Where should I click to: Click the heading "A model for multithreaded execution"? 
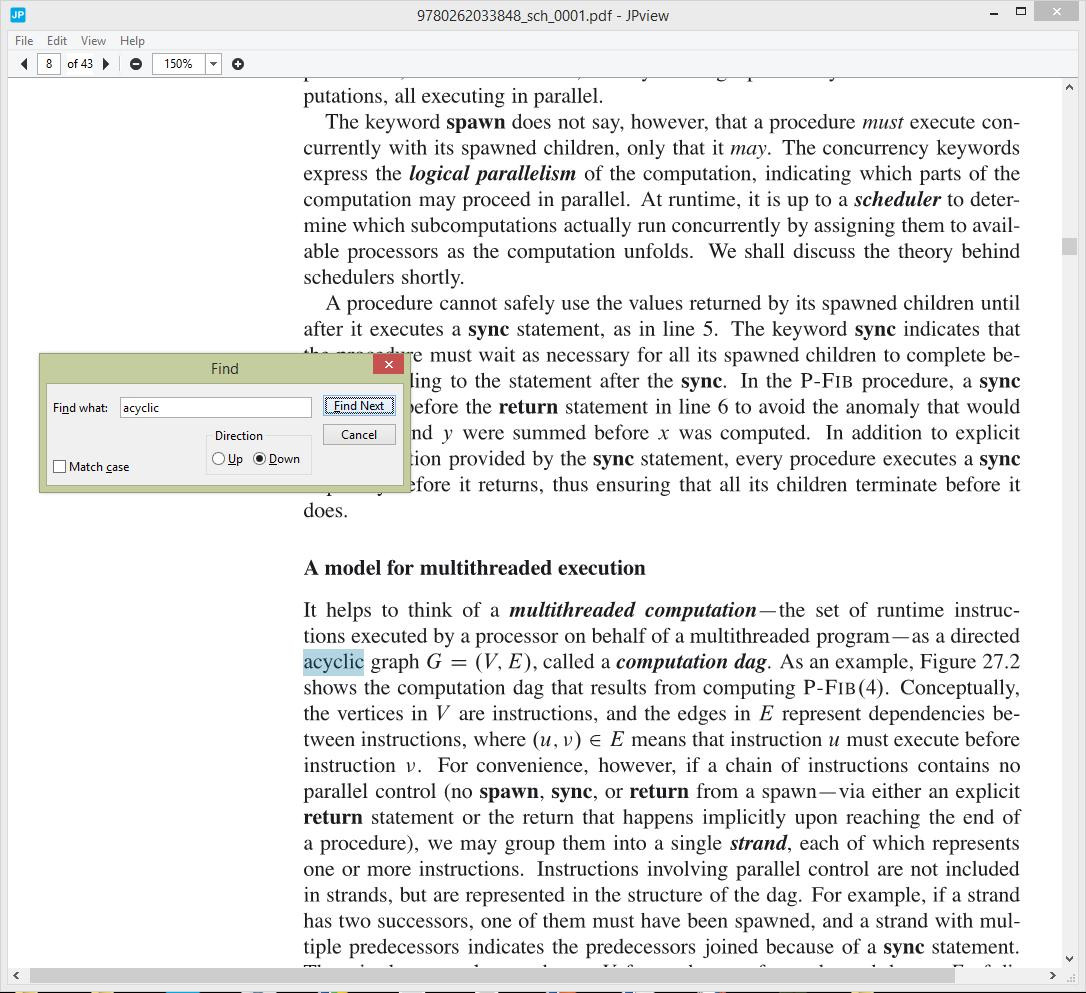click(x=474, y=568)
